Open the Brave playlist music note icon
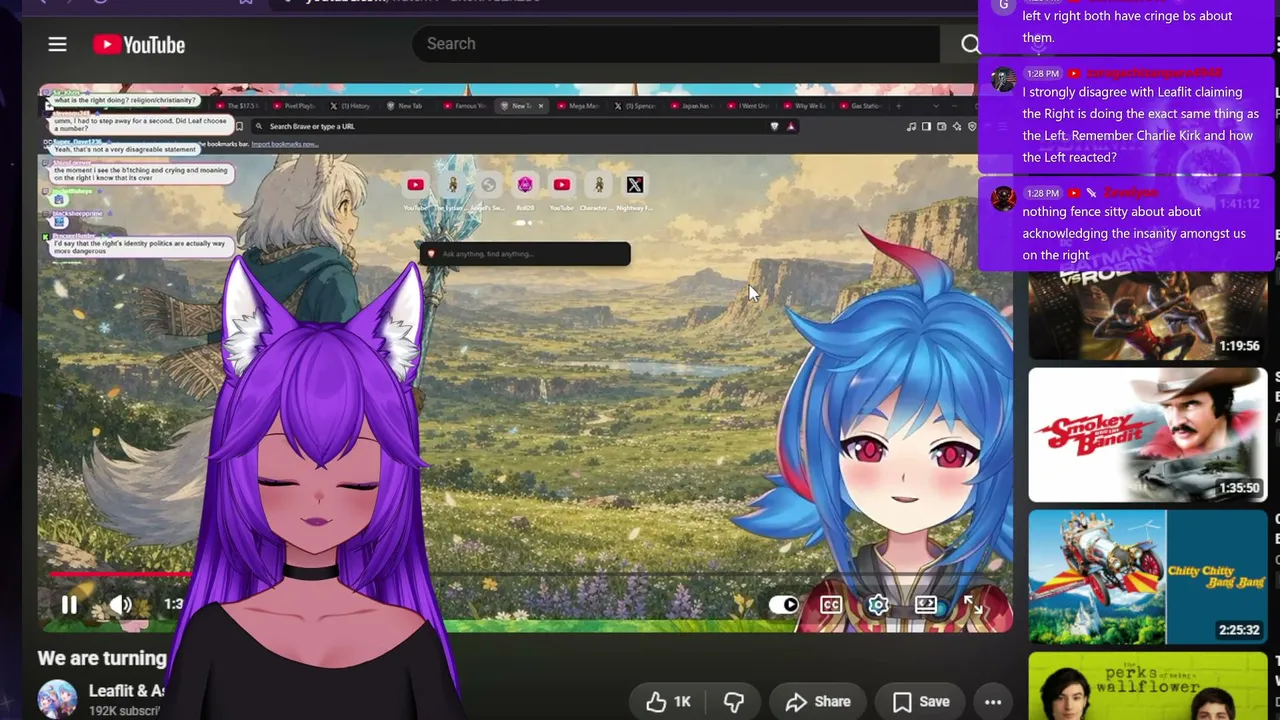 (911, 126)
